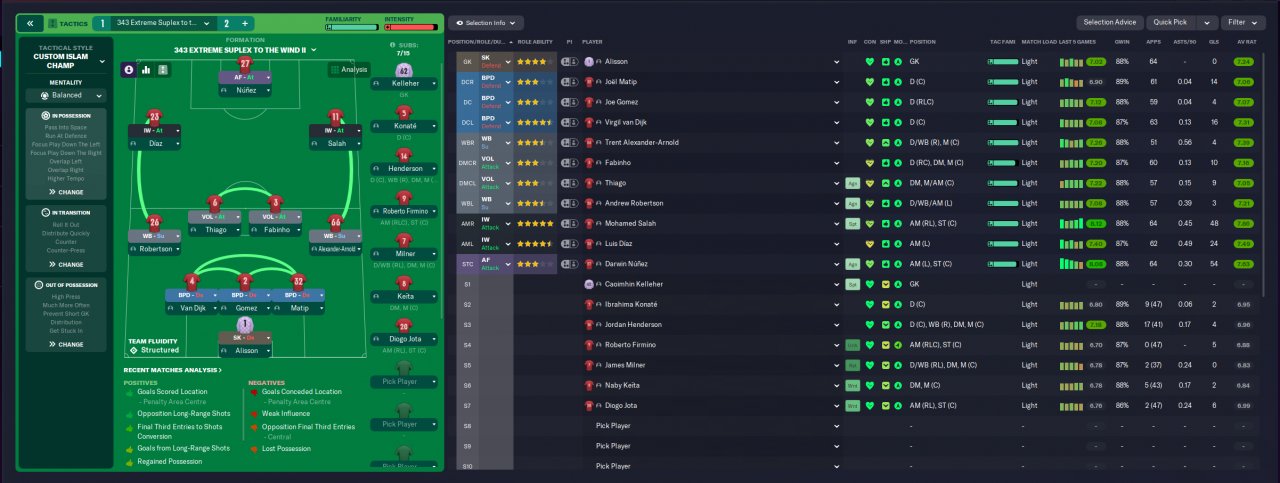Viewport: 1280px width, 483px height.
Task: Click the player view icon above the pitch
Action: (130, 70)
